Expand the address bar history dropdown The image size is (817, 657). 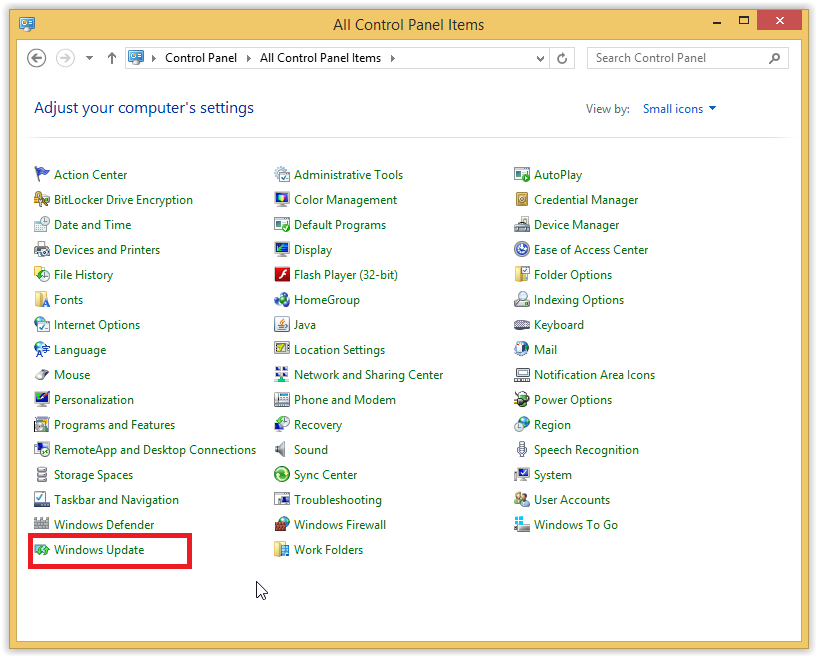(540, 58)
